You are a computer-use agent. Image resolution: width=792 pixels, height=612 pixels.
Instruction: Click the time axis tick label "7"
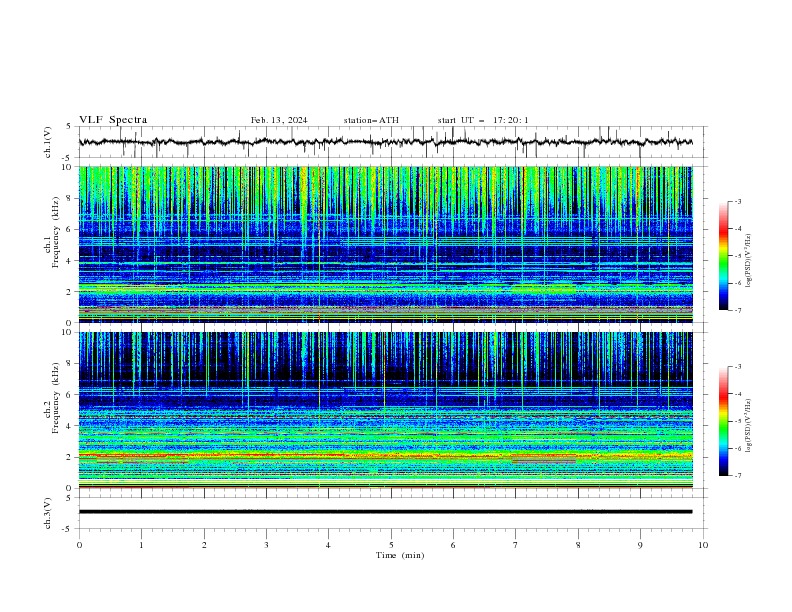pos(516,545)
